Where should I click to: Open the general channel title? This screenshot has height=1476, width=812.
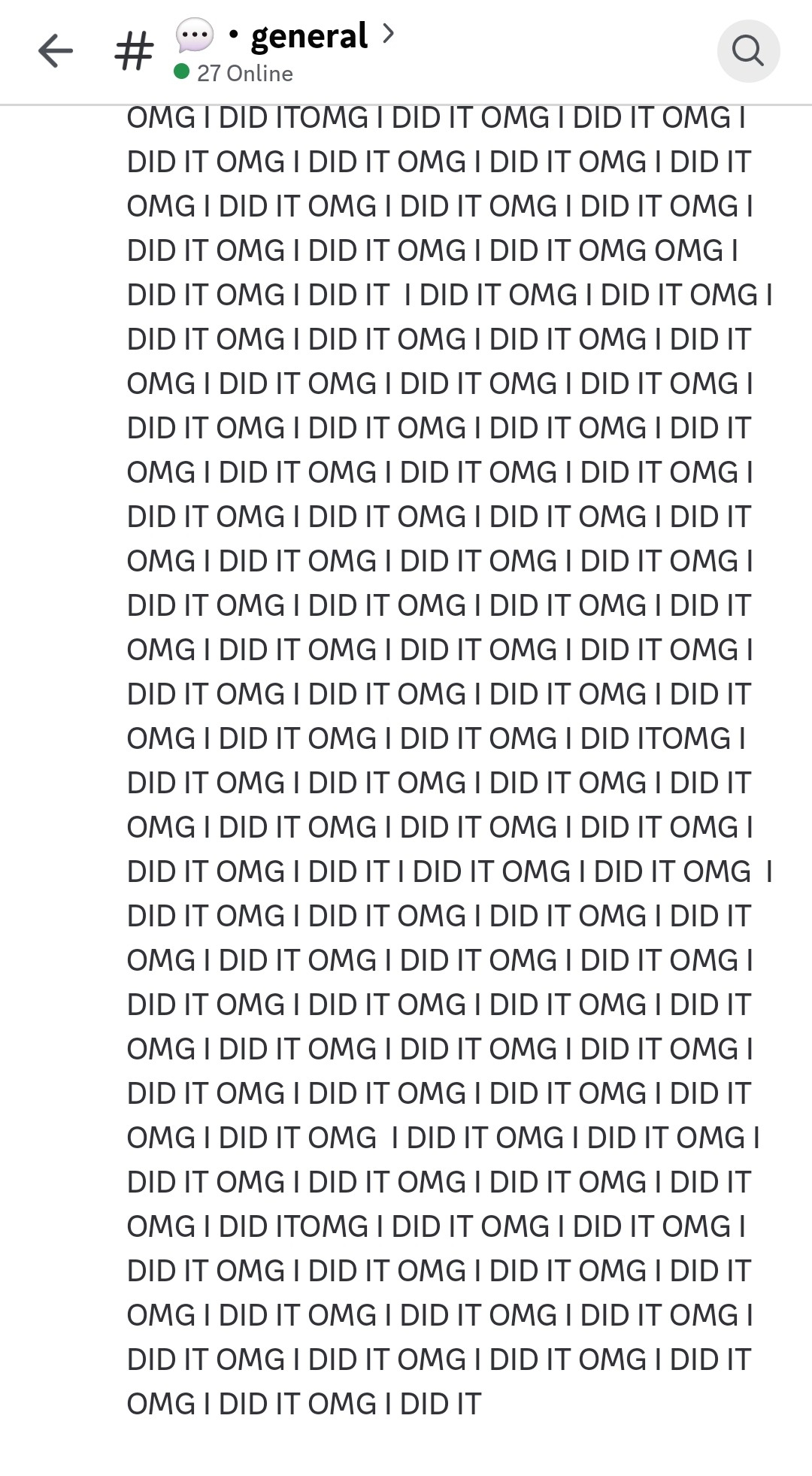pyautogui.click(x=309, y=35)
